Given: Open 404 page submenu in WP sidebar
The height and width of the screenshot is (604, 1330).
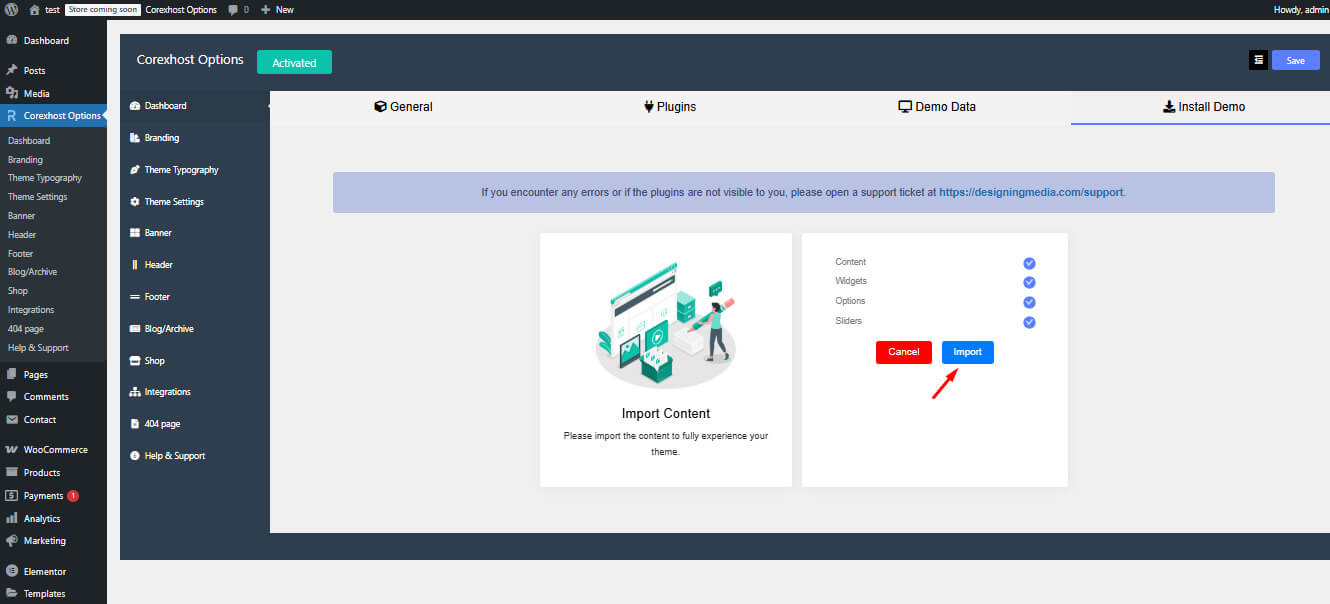Looking at the screenshot, I should [26, 329].
